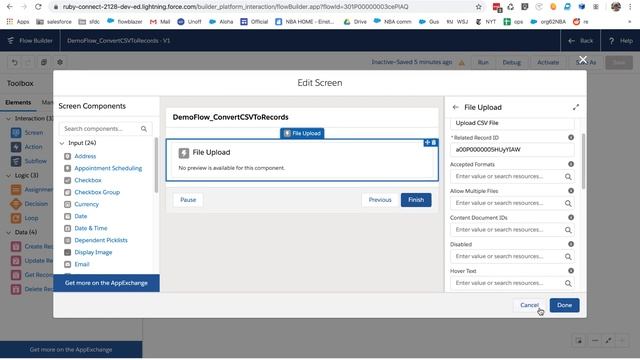Click the Content Document IDs info icon
This screenshot has height=360, width=640.
coord(571,218)
